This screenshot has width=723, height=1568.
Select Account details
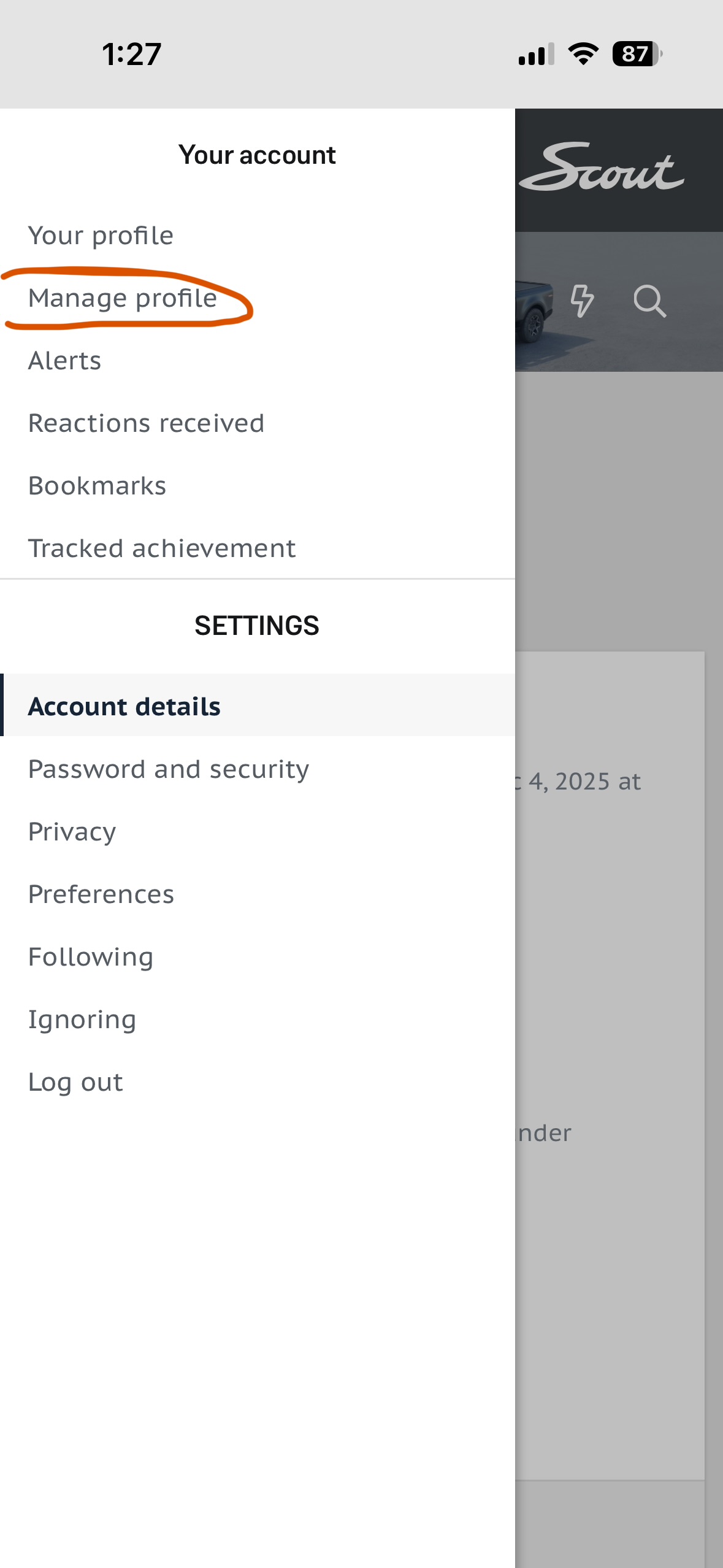point(124,706)
